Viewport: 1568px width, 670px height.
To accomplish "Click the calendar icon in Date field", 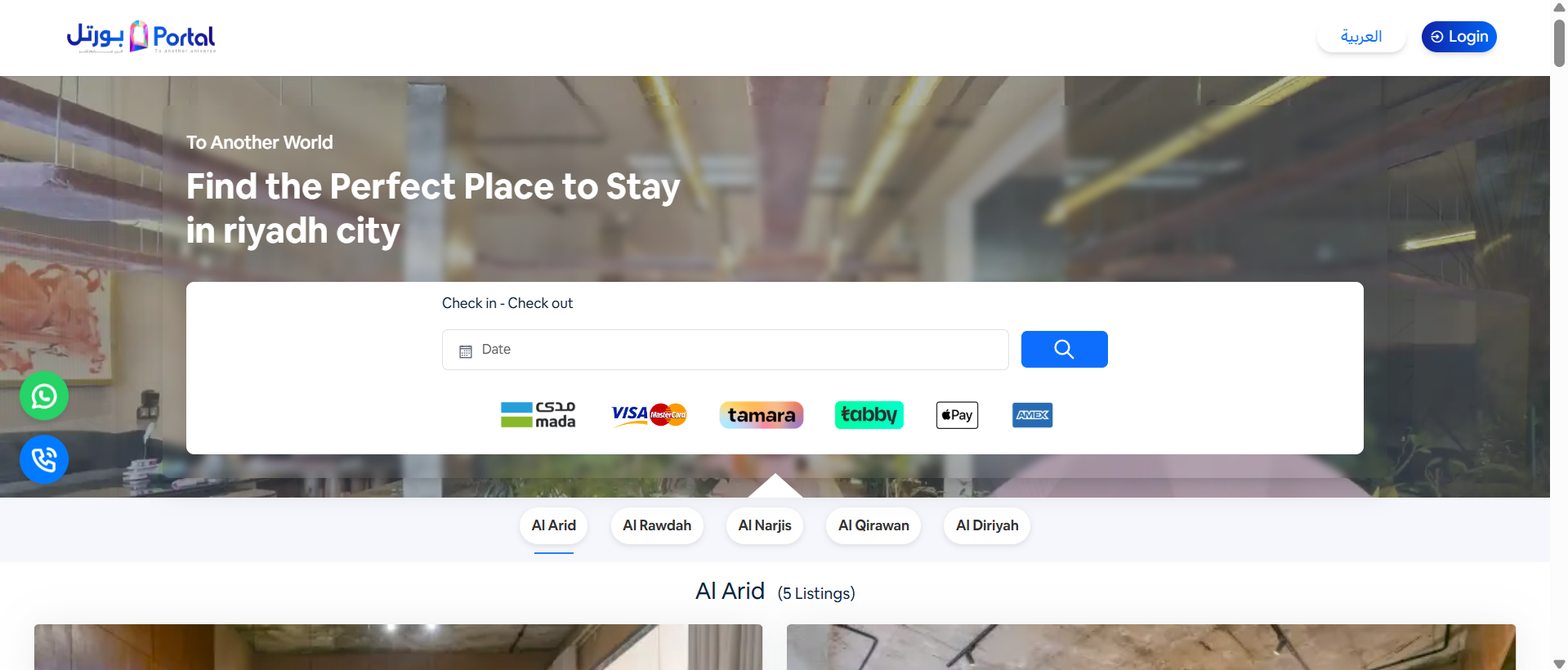I will [466, 351].
